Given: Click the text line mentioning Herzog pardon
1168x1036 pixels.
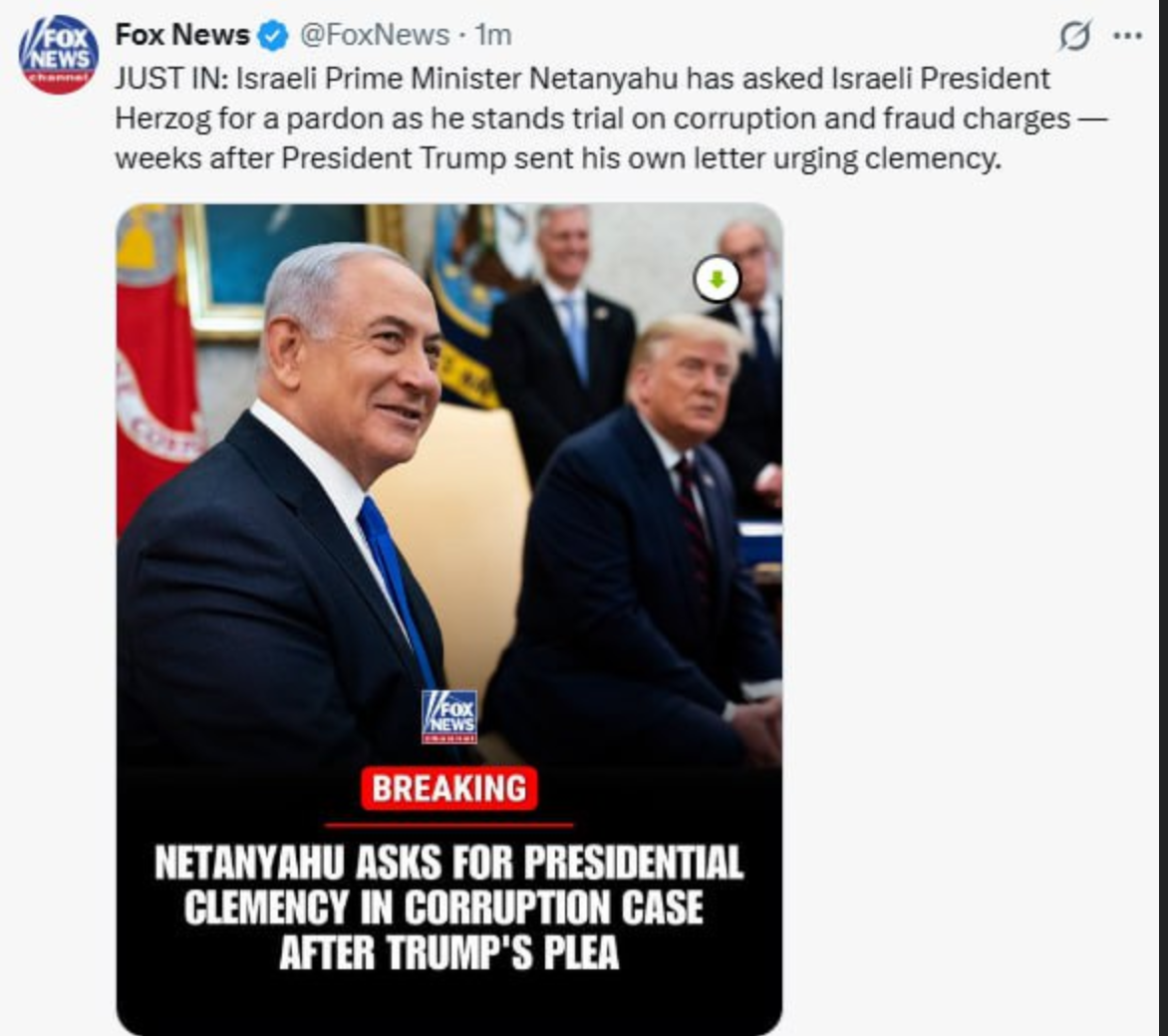Looking at the screenshot, I should point(612,119).
